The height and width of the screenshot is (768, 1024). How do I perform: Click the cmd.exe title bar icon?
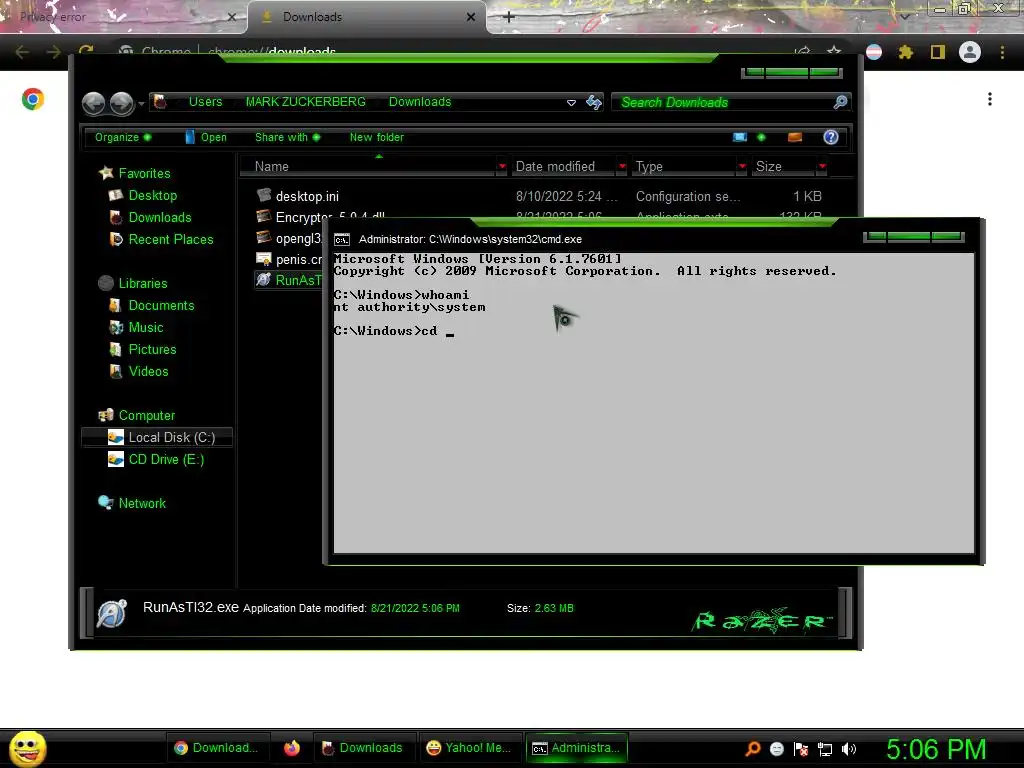[342, 240]
